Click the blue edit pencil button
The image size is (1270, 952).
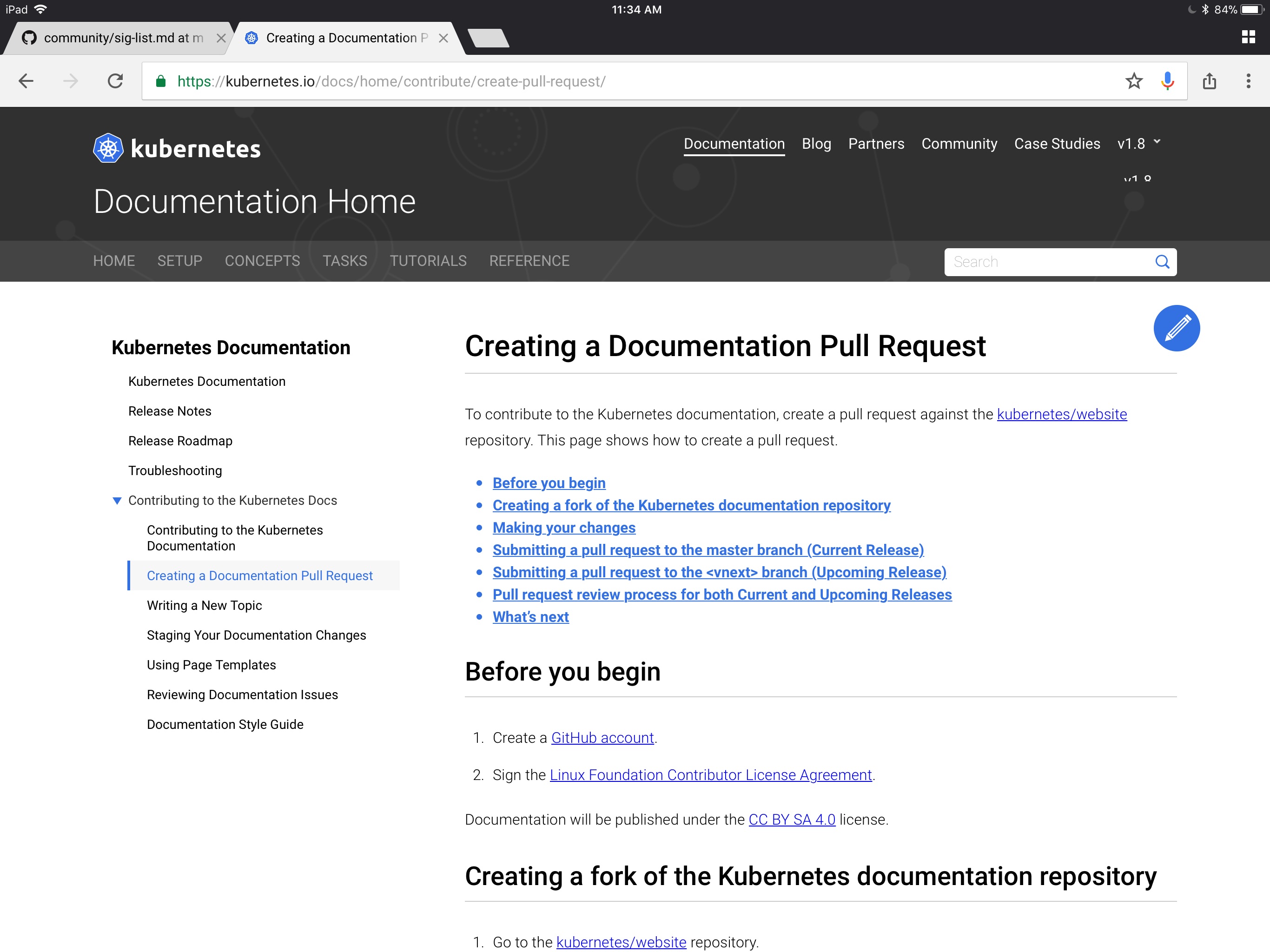(1177, 328)
